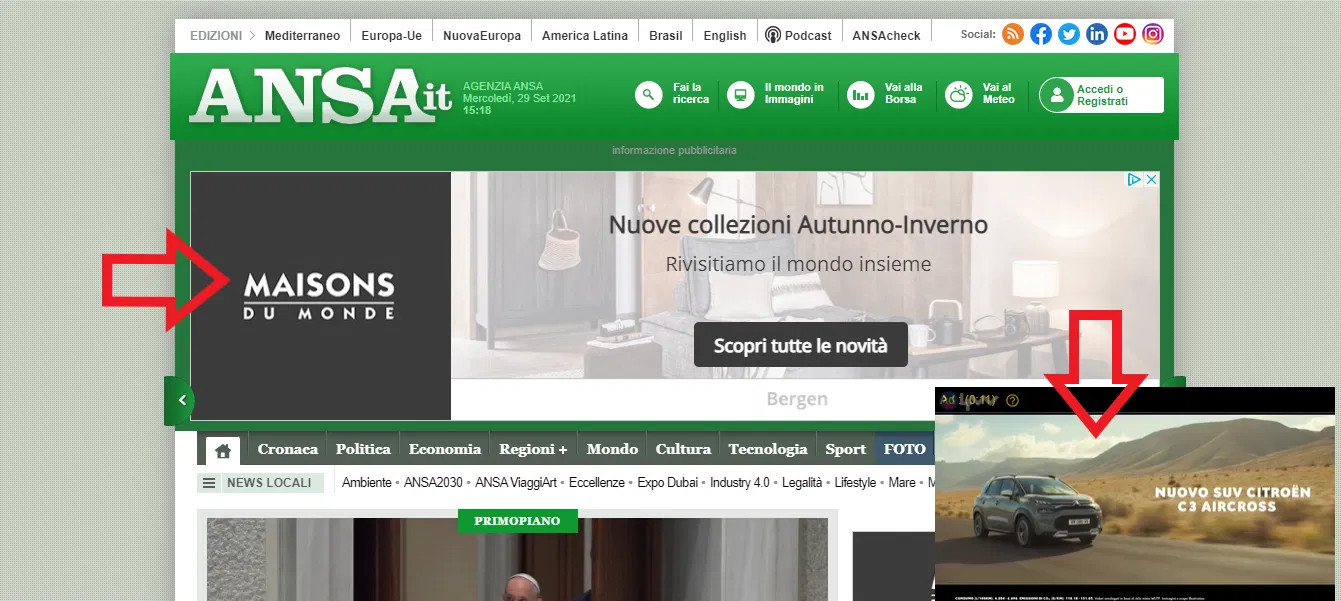Open the ANSA Instagram icon

pyautogui.click(x=1153, y=34)
